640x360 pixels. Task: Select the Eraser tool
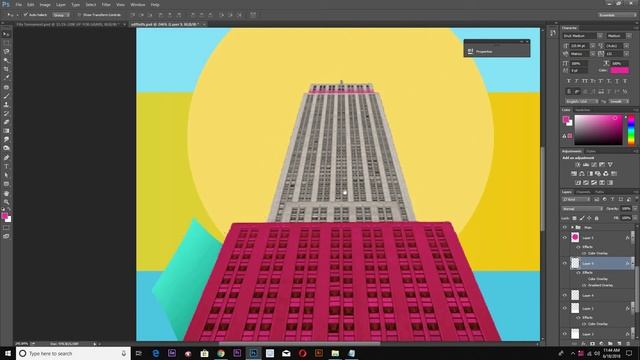click(x=6, y=122)
